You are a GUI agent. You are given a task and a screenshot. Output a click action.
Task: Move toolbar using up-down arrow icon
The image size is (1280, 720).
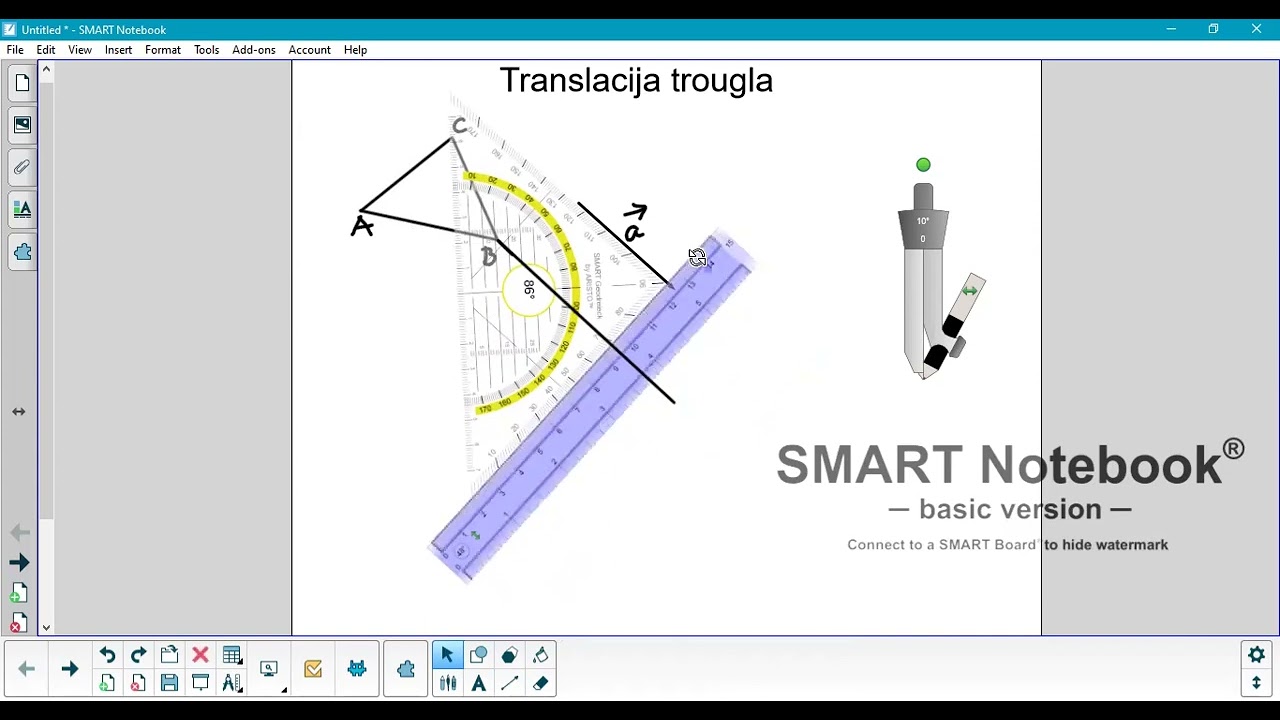1257,683
